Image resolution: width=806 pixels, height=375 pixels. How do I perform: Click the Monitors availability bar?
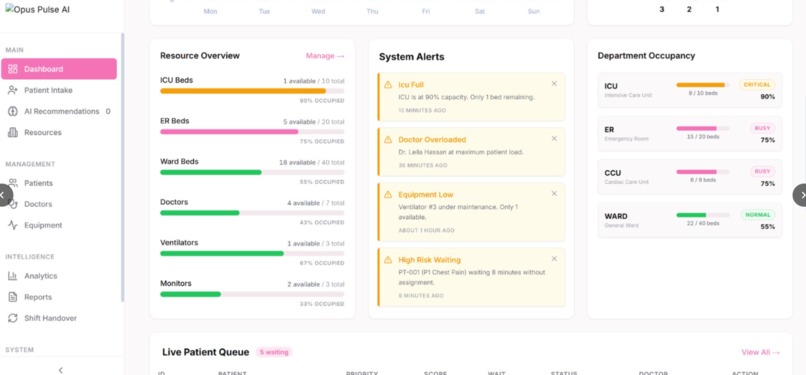252,294
